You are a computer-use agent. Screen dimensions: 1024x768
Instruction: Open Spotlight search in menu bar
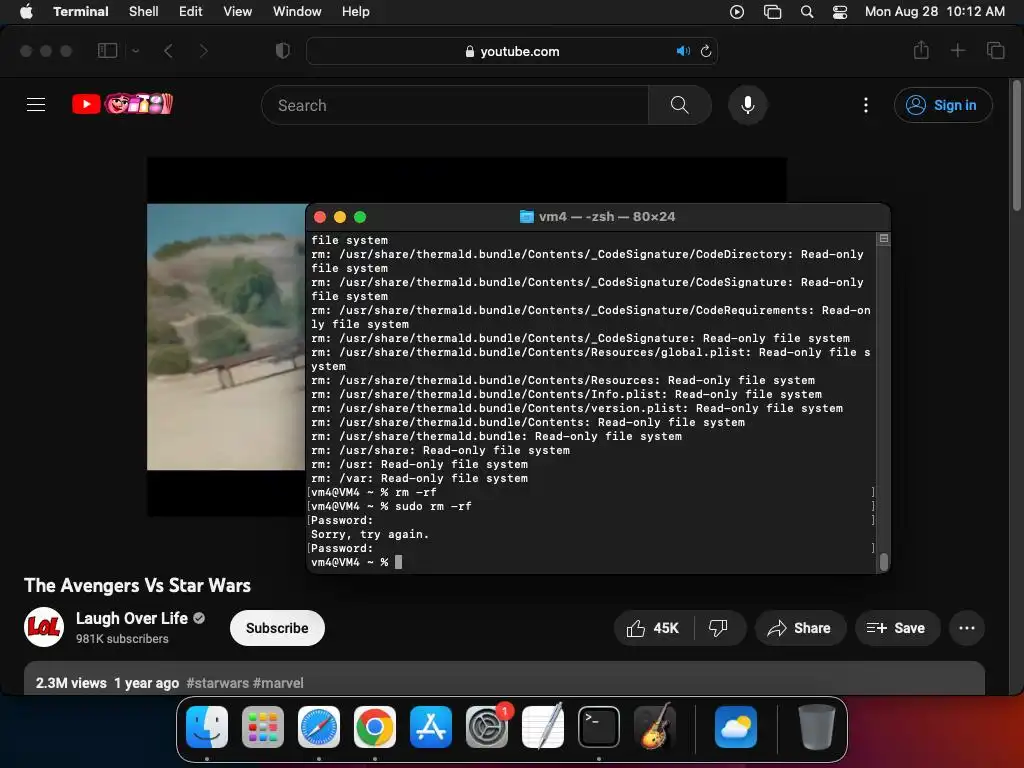pos(807,12)
